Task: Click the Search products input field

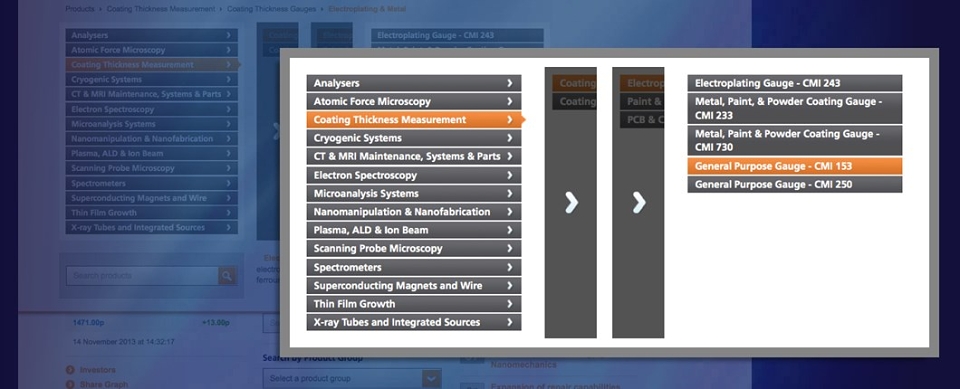Action: coord(142,276)
